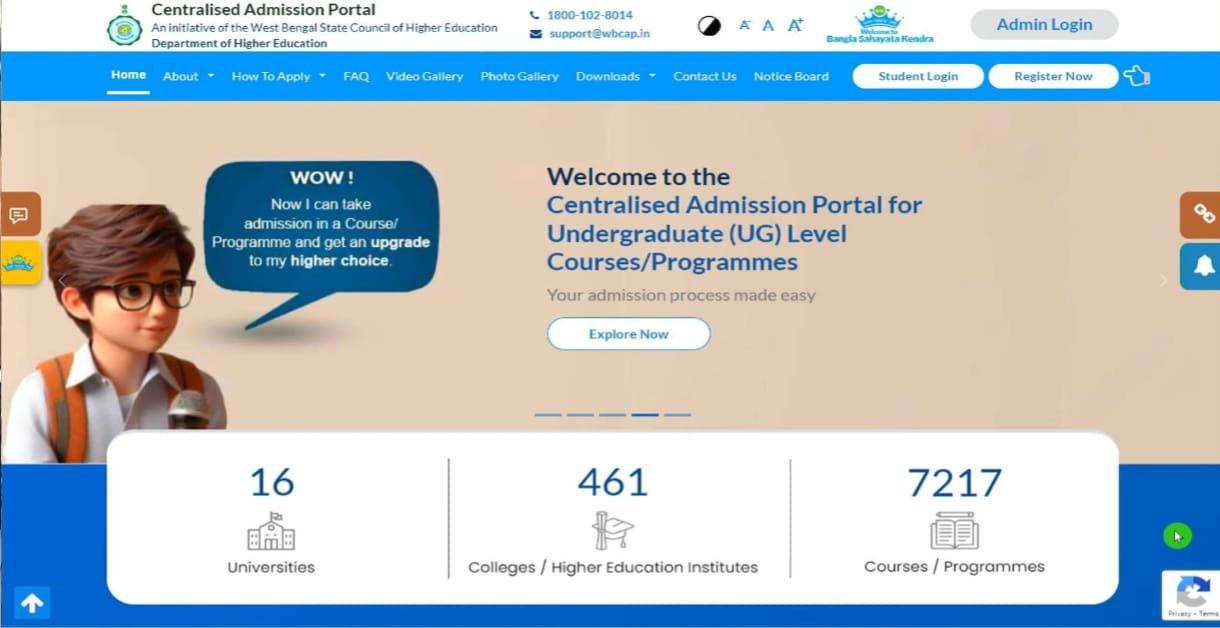Screen dimensions: 1220x628
Task: Increase font size with A+ icon
Action: pos(795,25)
